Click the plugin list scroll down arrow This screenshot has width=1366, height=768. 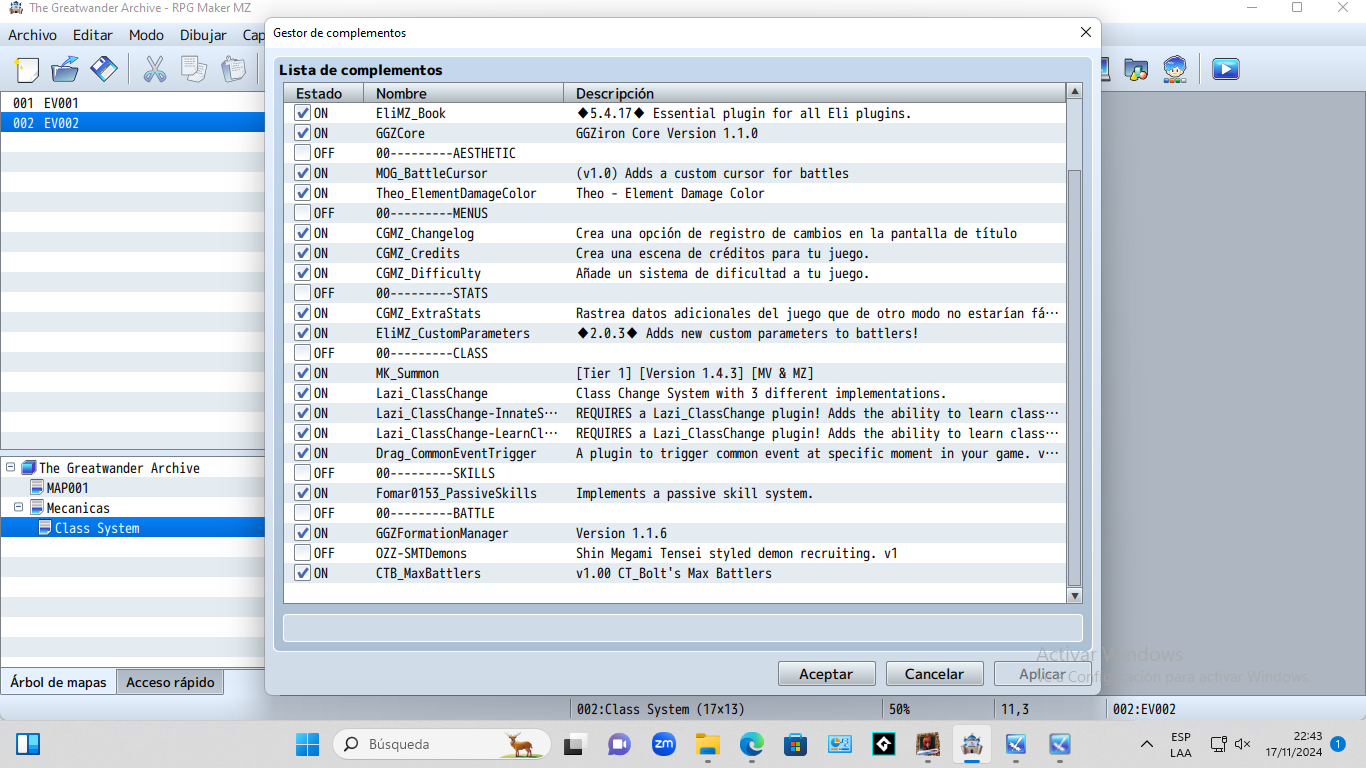click(x=1075, y=595)
